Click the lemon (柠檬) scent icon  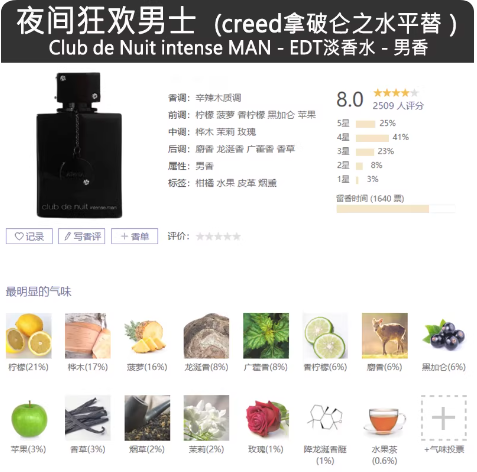click(x=29, y=335)
